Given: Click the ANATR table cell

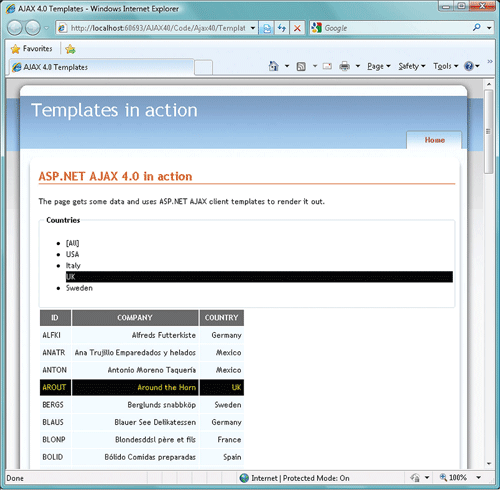Looking at the screenshot, I should pyautogui.click(x=55, y=353).
